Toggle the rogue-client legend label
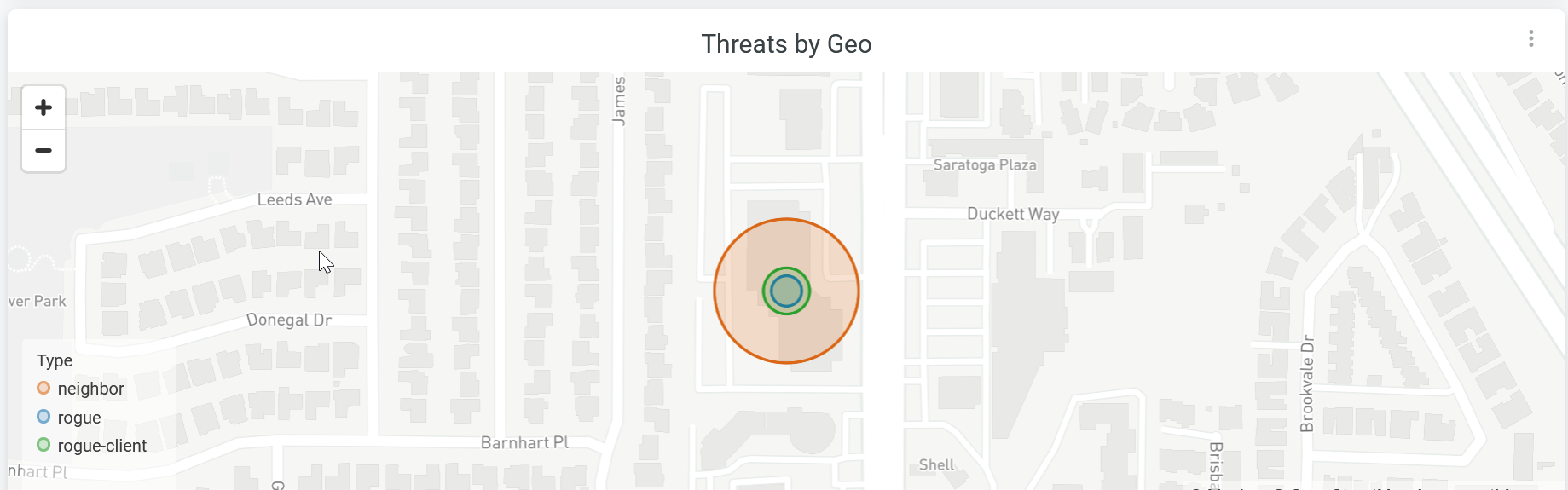The height and width of the screenshot is (490, 1568). coord(101,446)
